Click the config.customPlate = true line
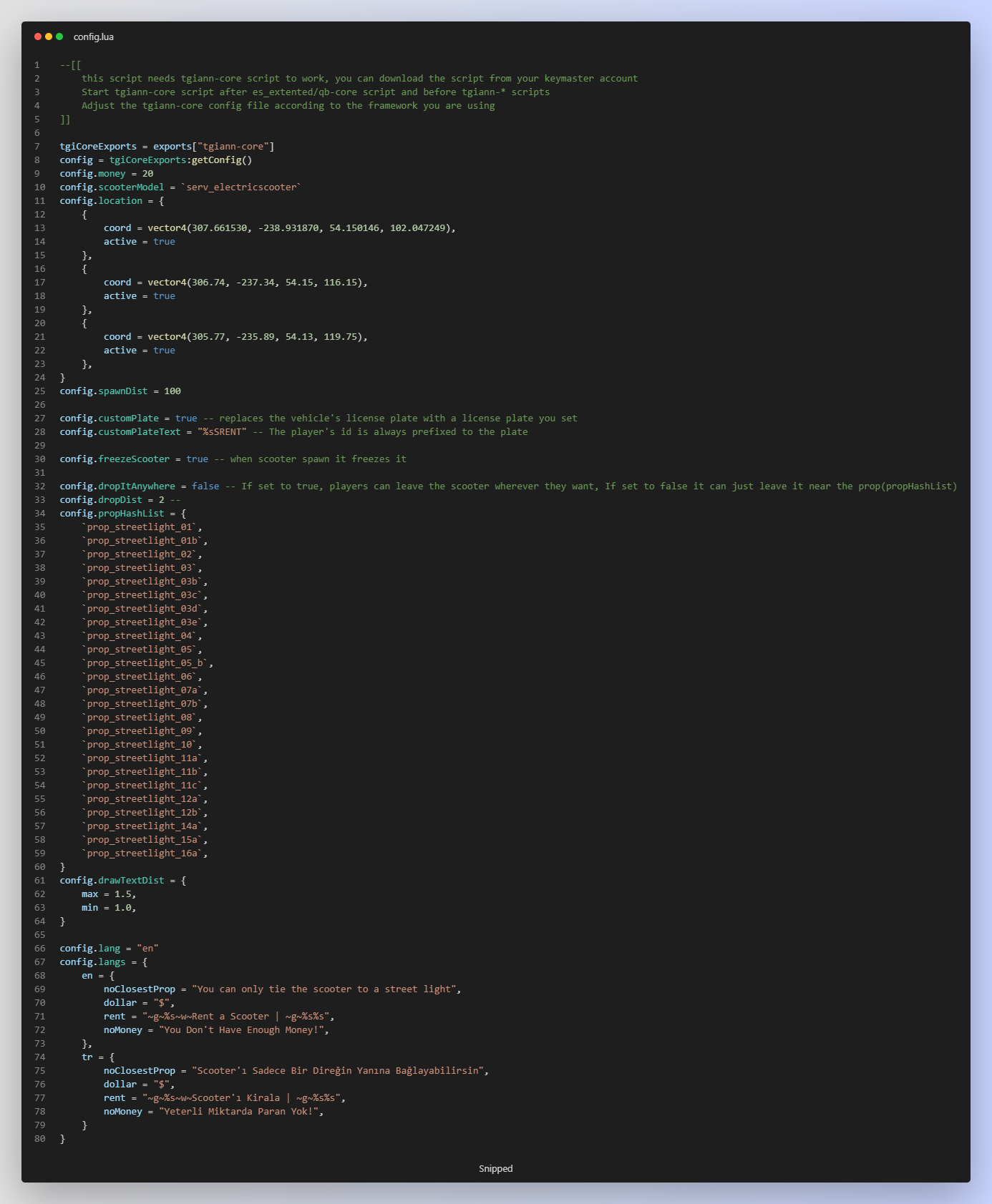Viewport: 992px width, 1204px height. (318, 419)
